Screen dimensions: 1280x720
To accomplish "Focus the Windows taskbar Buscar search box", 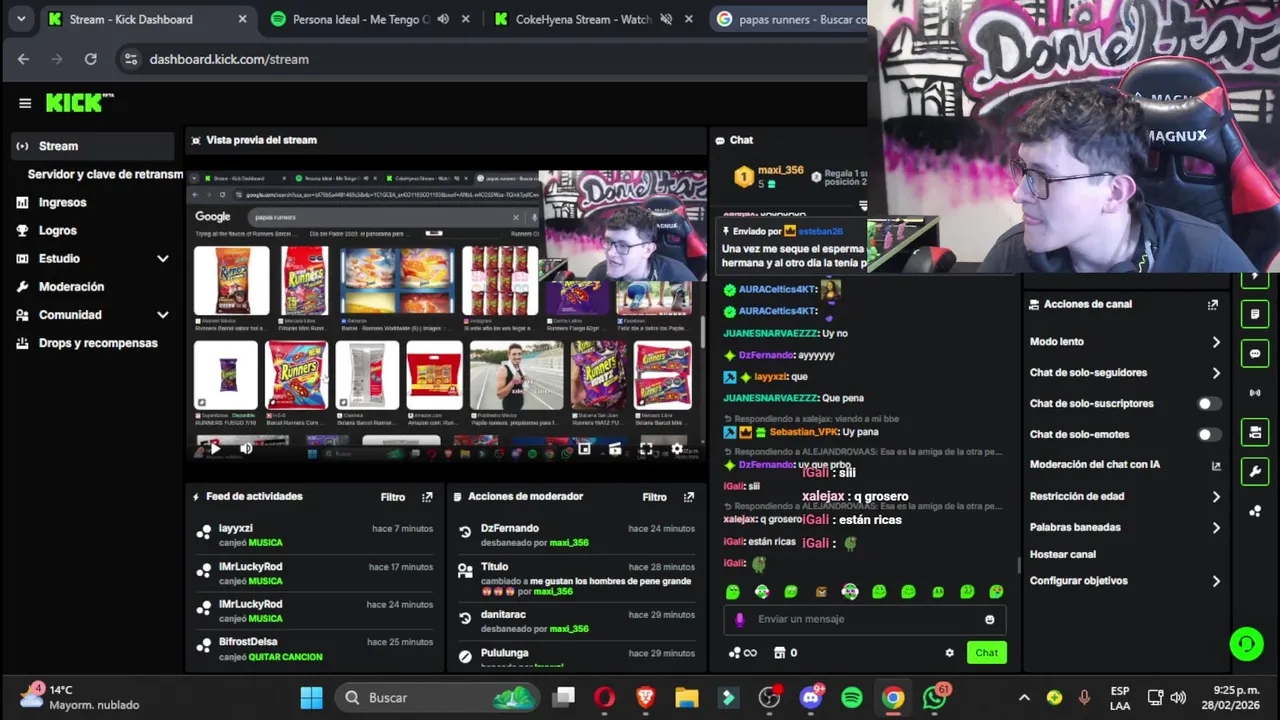I will pyautogui.click(x=438, y=698).
